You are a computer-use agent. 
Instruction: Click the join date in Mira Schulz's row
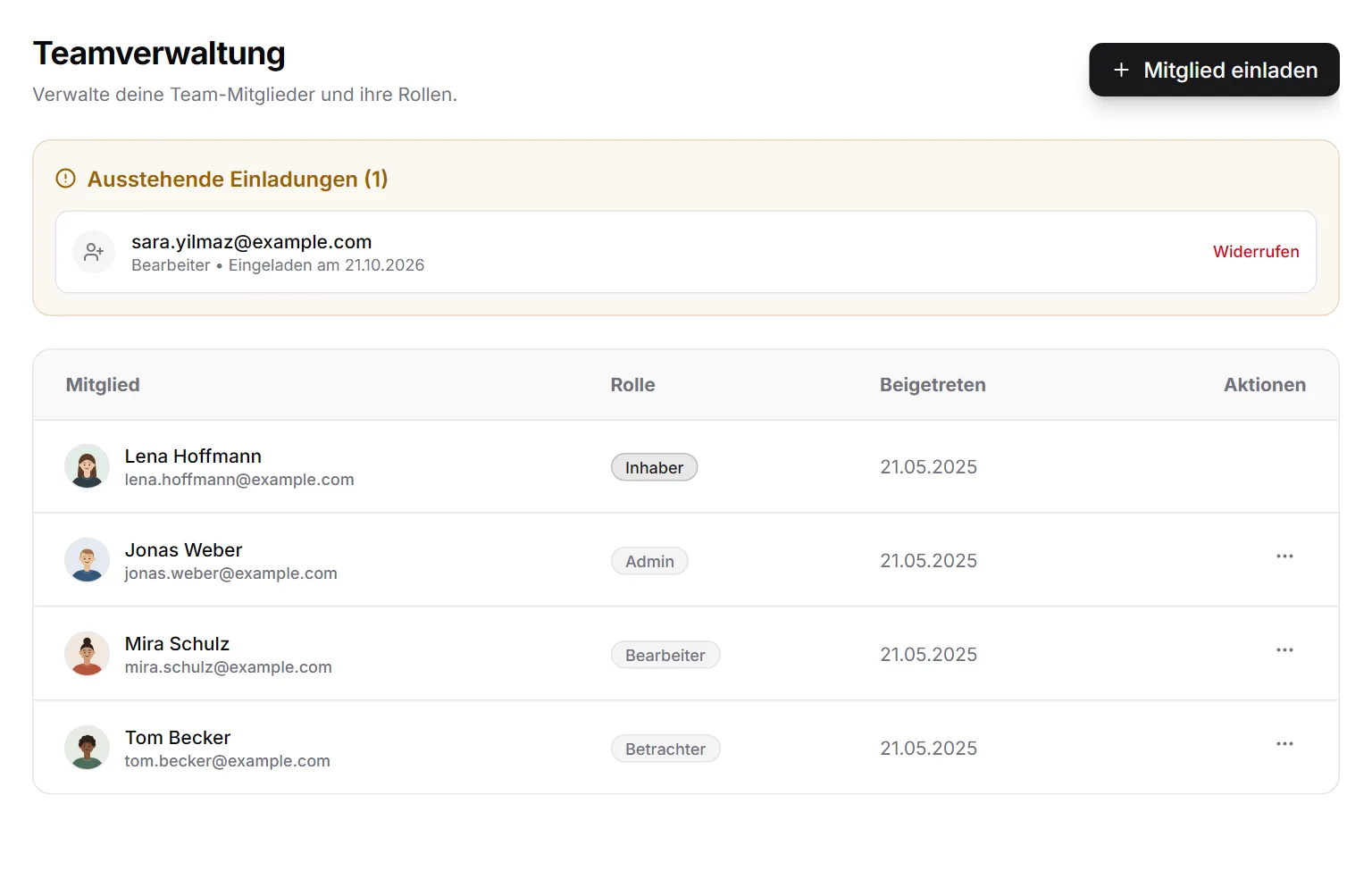929,655
